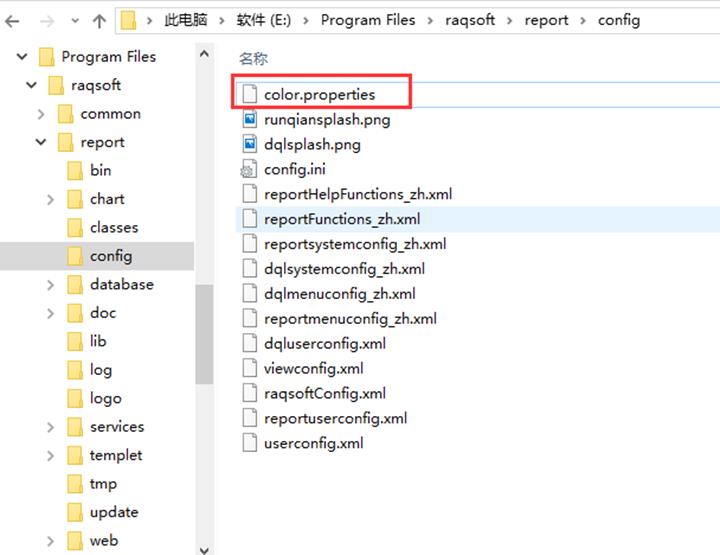The height and width of the screenshot is (555, 720).
Task: Click the report folder icon in tree
Action: click(65, 142)
